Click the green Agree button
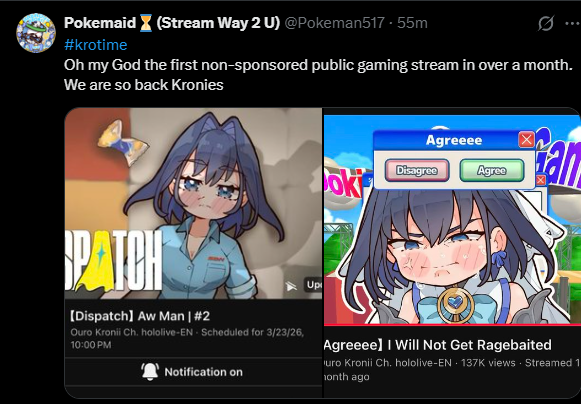The height and width of the screenshot is (404, 581). pos(492,170)
